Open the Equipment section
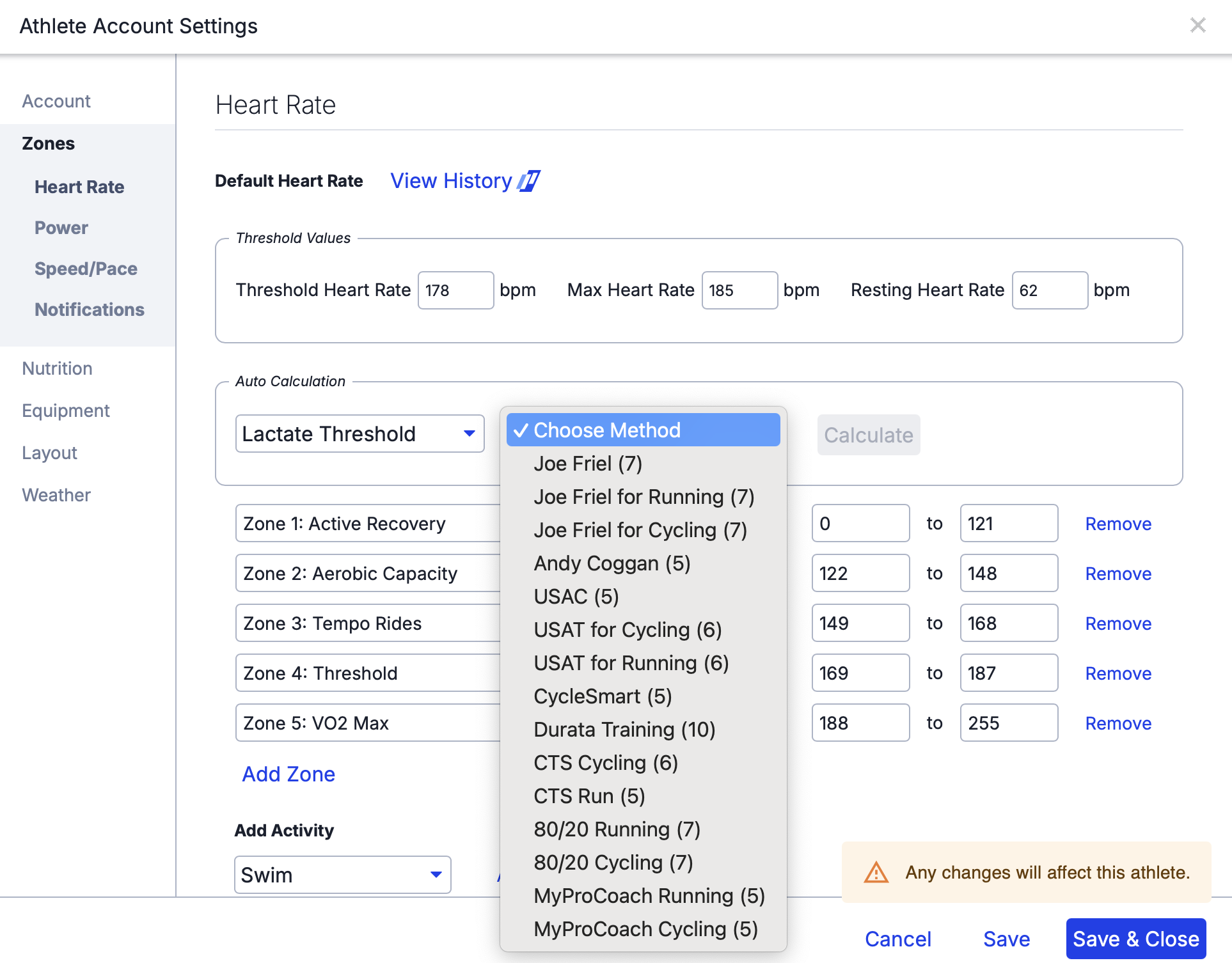The height and width of the screenshot is (963, 1232). click(x=66, y=411)
